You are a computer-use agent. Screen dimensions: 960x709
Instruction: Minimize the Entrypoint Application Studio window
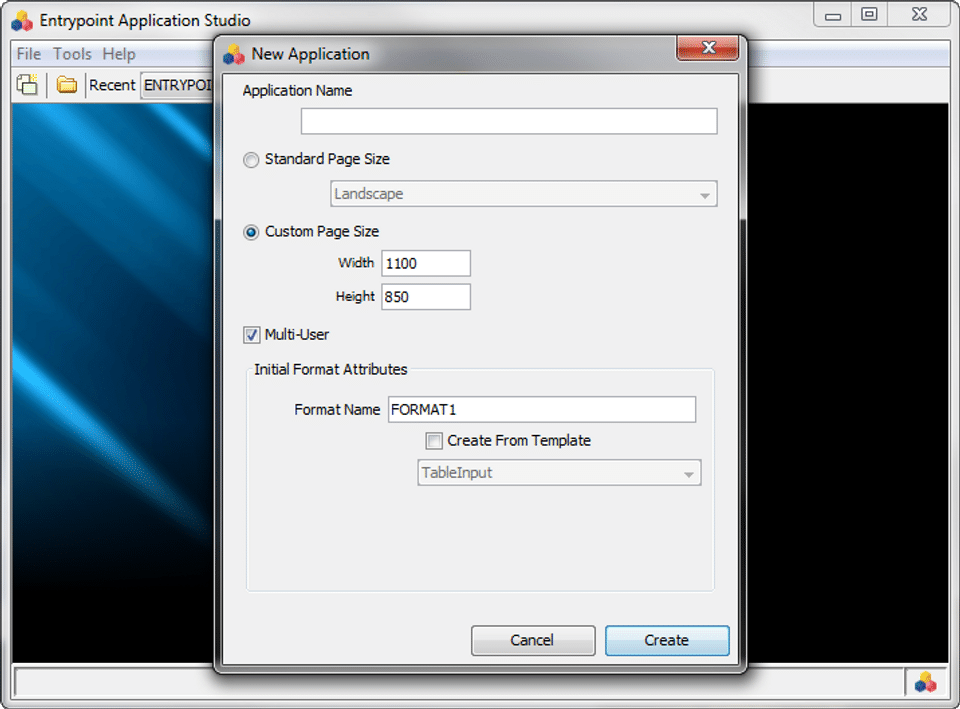[833, 14]
